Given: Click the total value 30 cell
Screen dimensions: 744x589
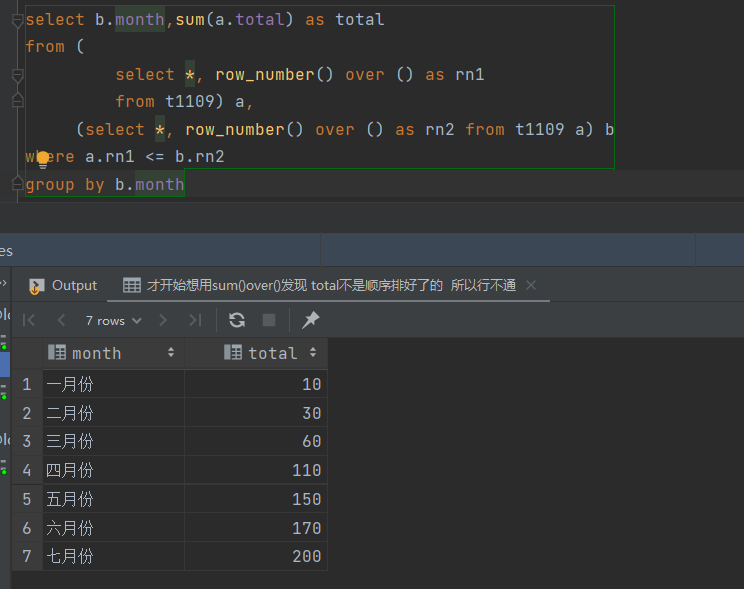Looking at the screenshot, I should tap(256, 413).
